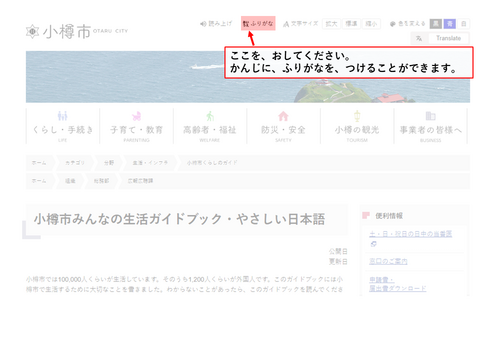Screen dimensions: 480x360
Task: Click the 組織 breadcrumb
Action: (x=70, y=181)
